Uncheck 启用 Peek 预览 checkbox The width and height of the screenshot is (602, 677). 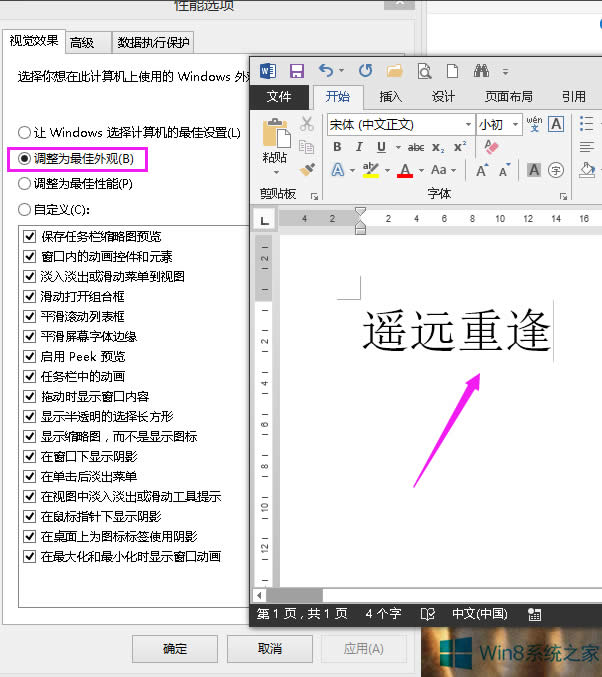[29, 356]
